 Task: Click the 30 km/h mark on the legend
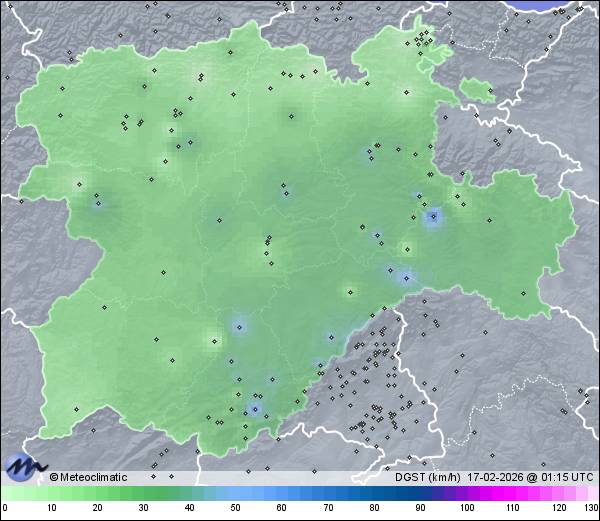(143, 508)
